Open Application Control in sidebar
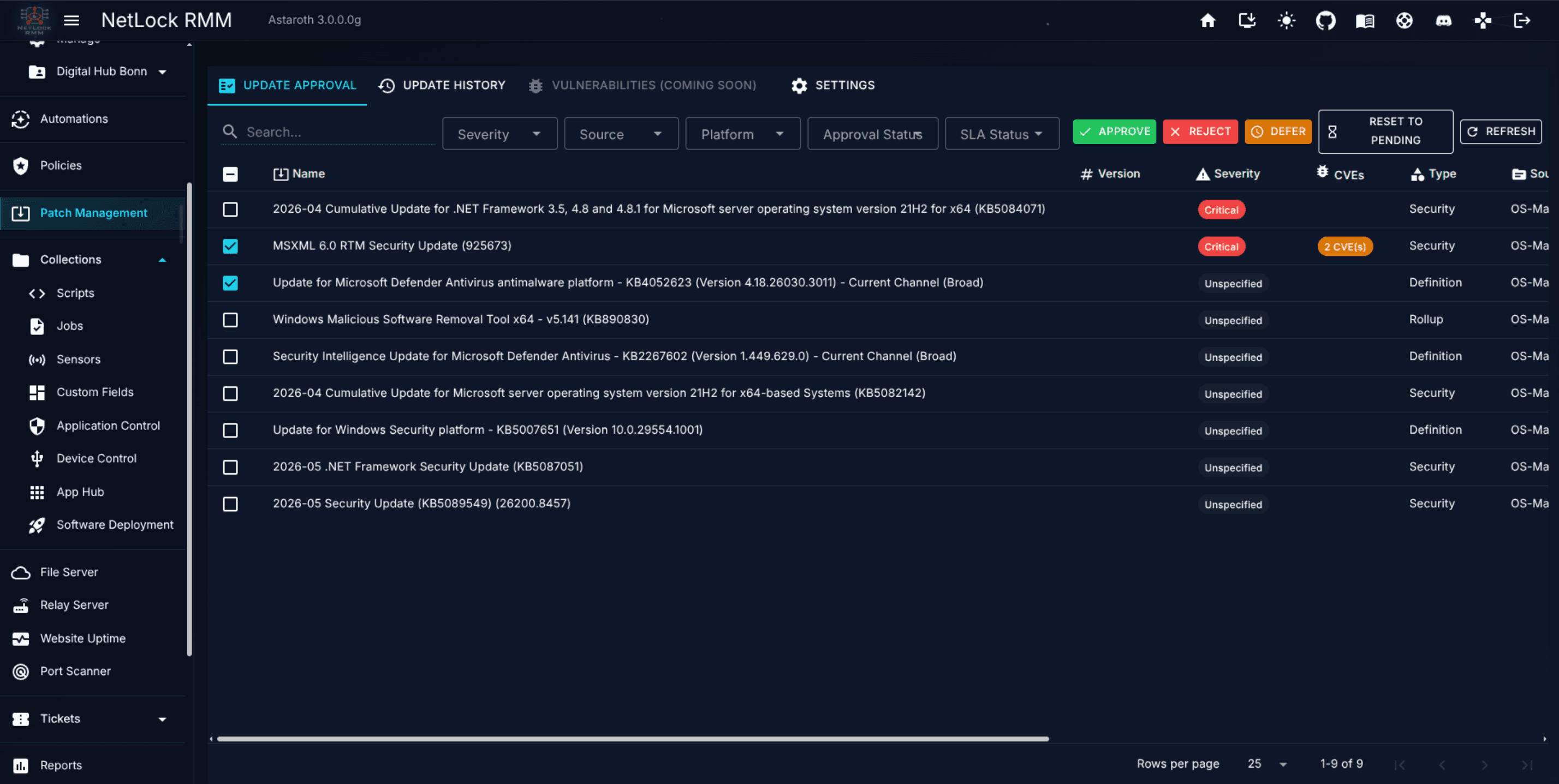Screen dimensions: 1559x784 pos(93,426)
